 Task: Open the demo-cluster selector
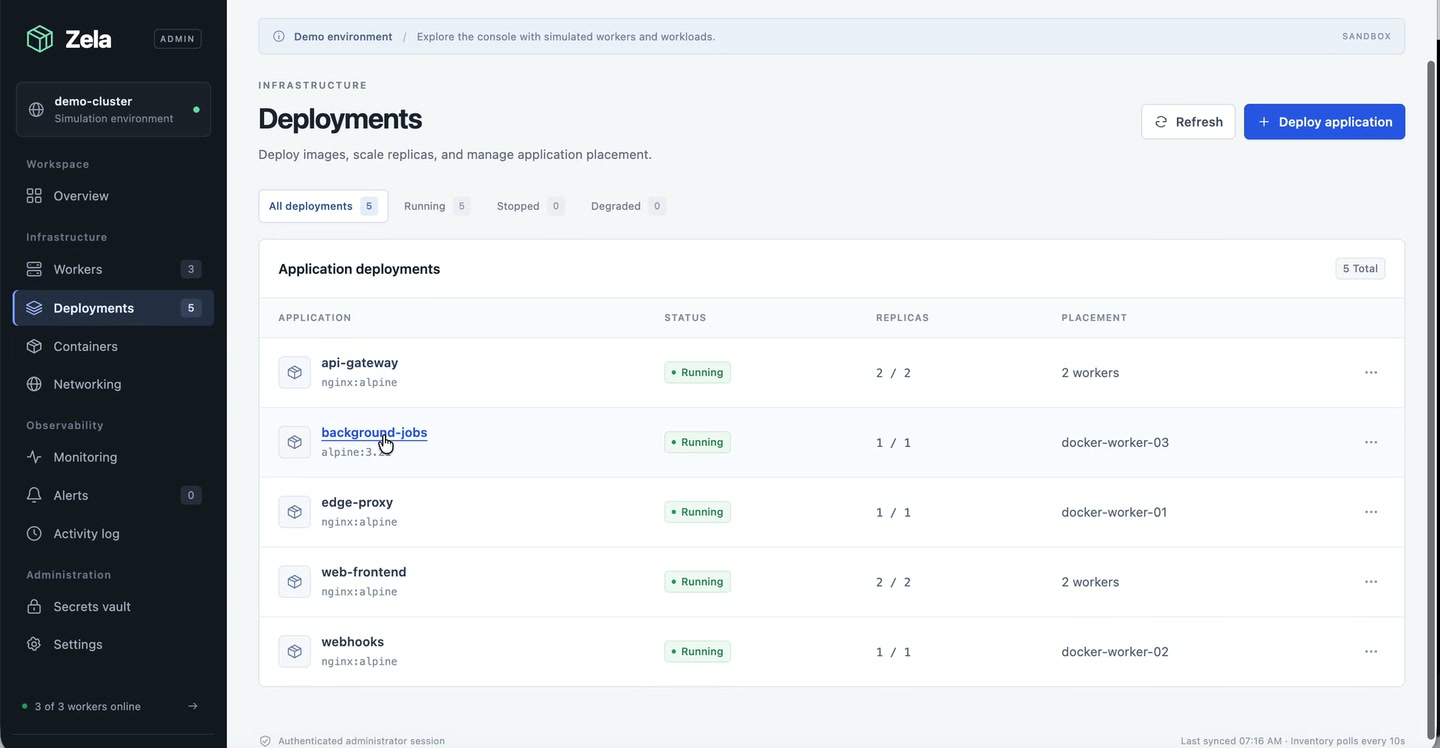pyautogui.click(x=113, y=109)
